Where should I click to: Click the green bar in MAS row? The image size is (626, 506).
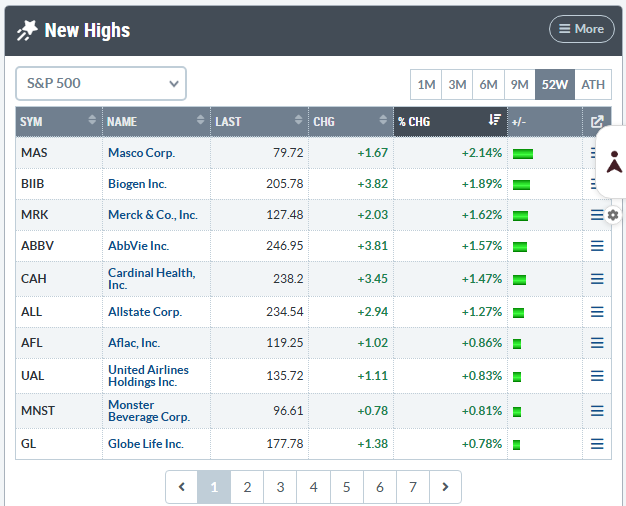tap(523, 154)
